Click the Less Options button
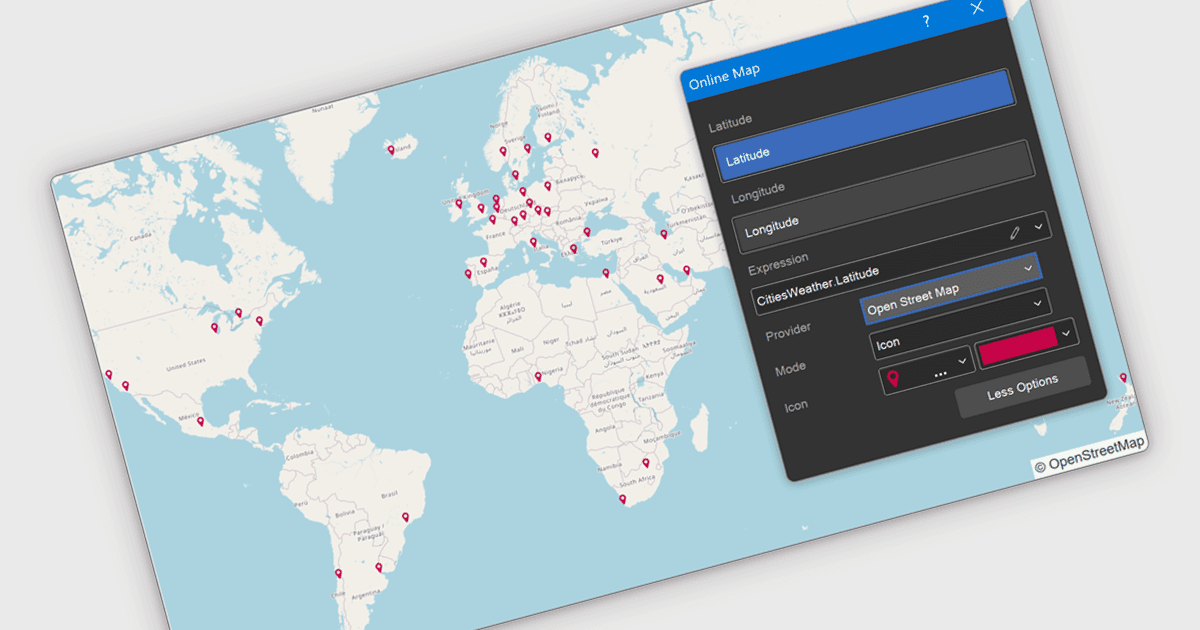The height and width of the screenshot is (630, 1200). [x=1022, y=387]
